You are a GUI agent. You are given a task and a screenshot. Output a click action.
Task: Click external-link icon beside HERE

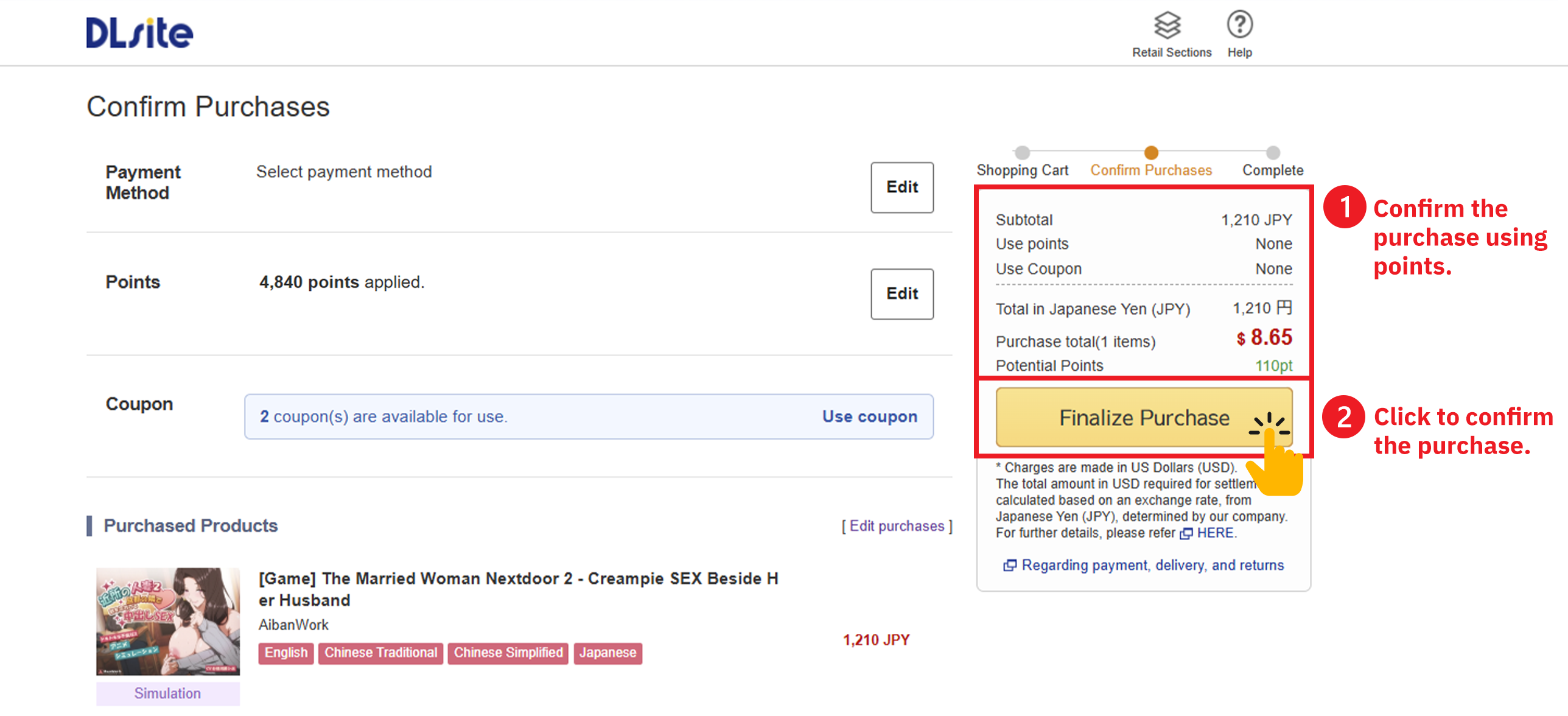1186,534
